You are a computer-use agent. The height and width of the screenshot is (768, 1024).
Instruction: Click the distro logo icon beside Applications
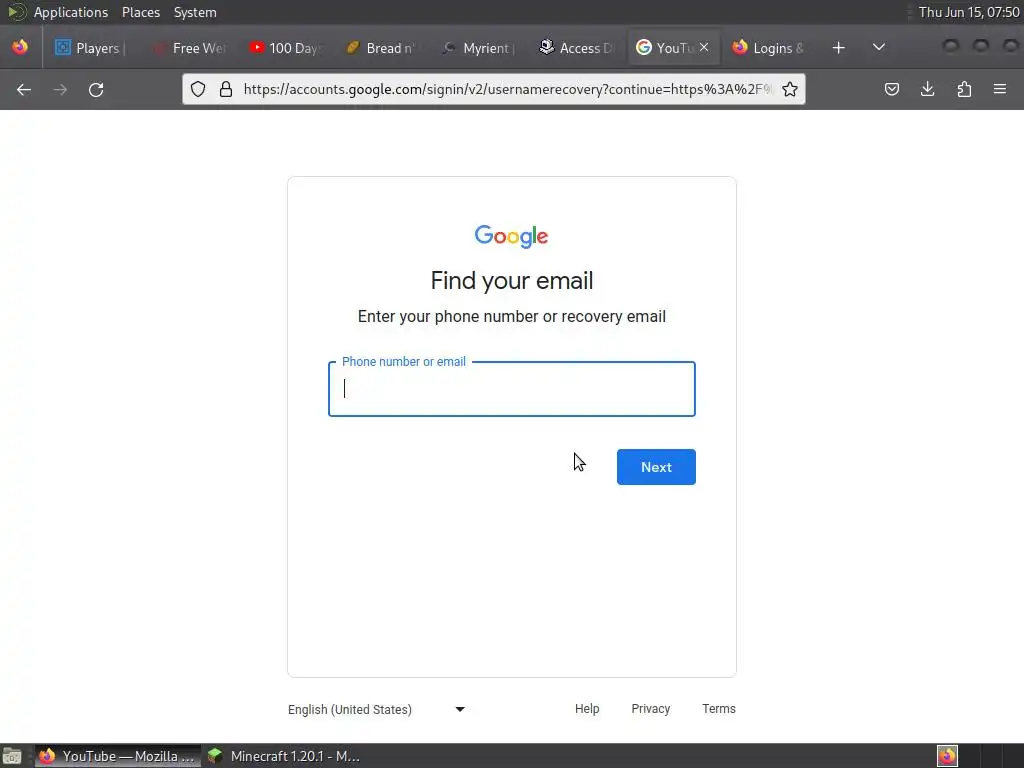[17, 12]
